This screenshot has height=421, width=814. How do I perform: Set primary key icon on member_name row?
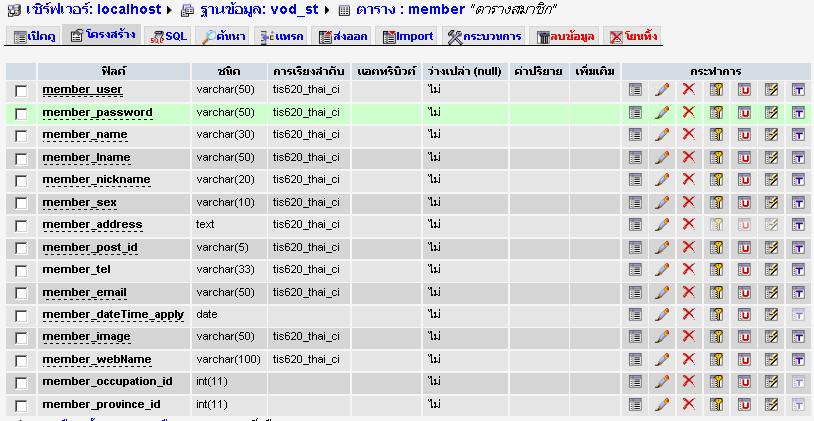[x=716, y=135]
